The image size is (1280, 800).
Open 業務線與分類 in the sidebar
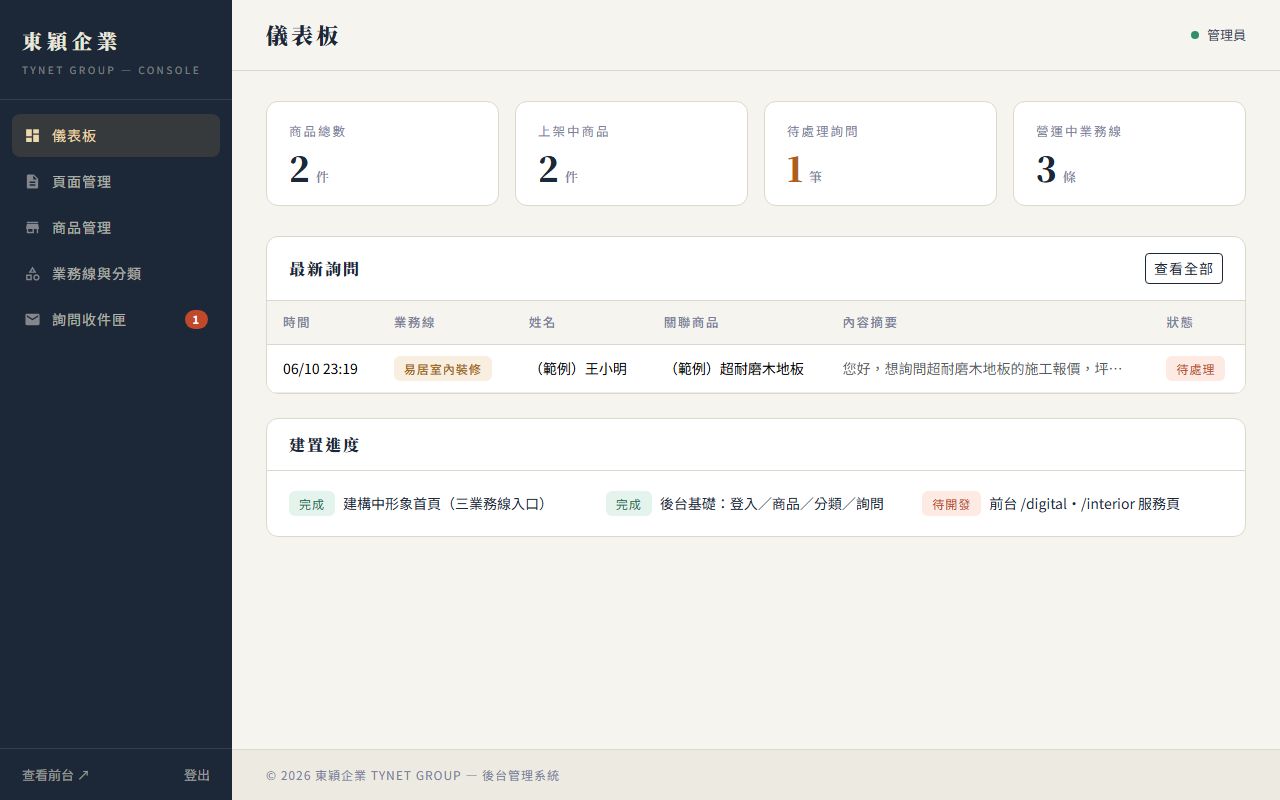(x=116, y=274)
